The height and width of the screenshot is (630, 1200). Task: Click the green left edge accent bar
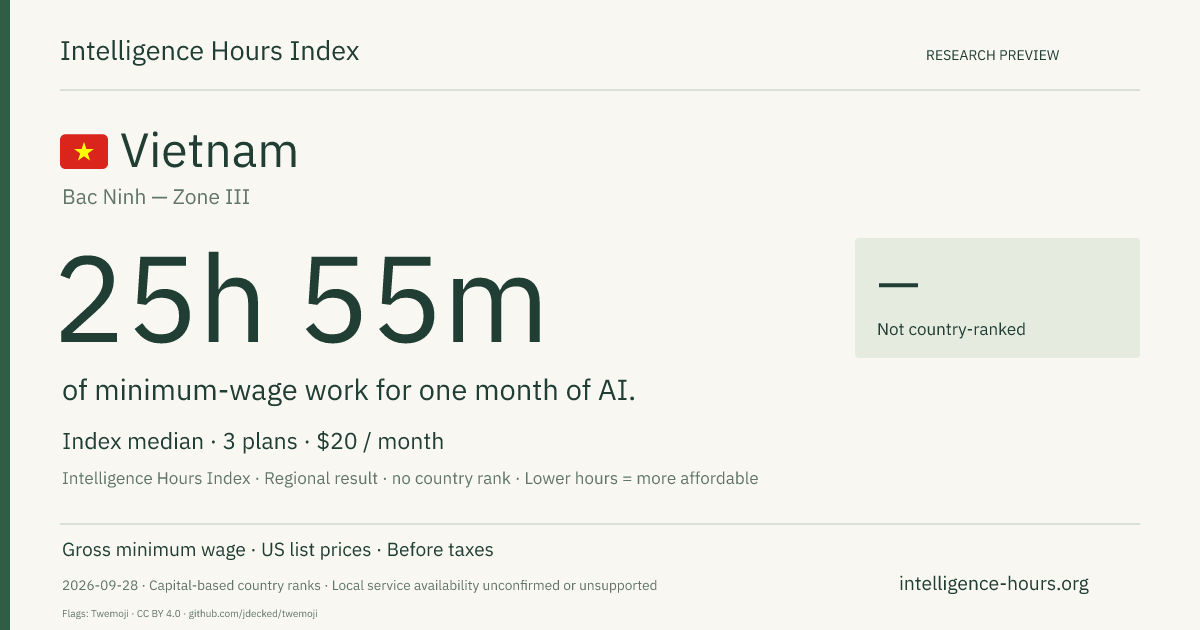pyautogui.click(x=5, y=315)
